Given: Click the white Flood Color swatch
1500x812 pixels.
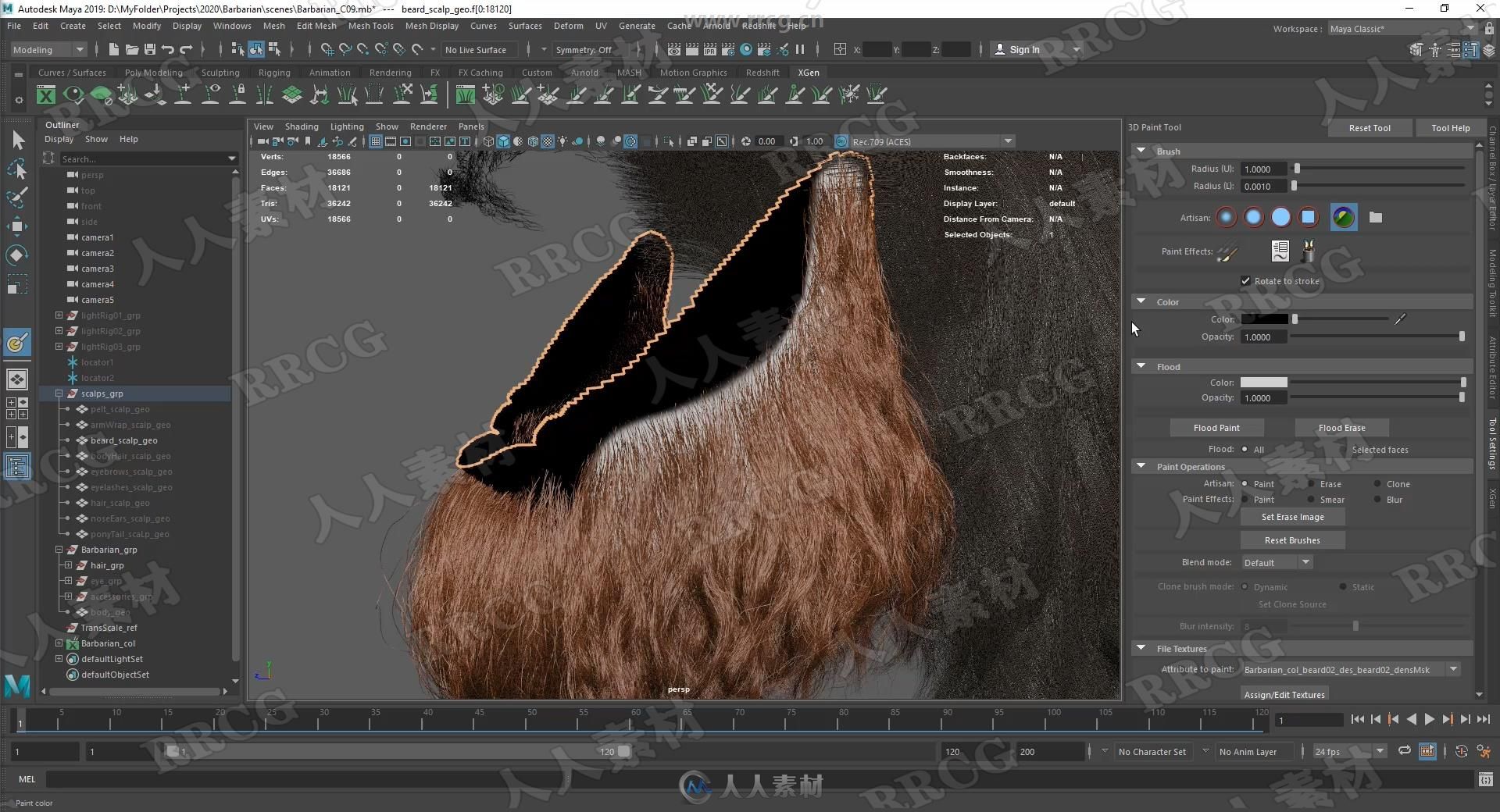Looking at the screenshot, I should (x=1263, y=383).
